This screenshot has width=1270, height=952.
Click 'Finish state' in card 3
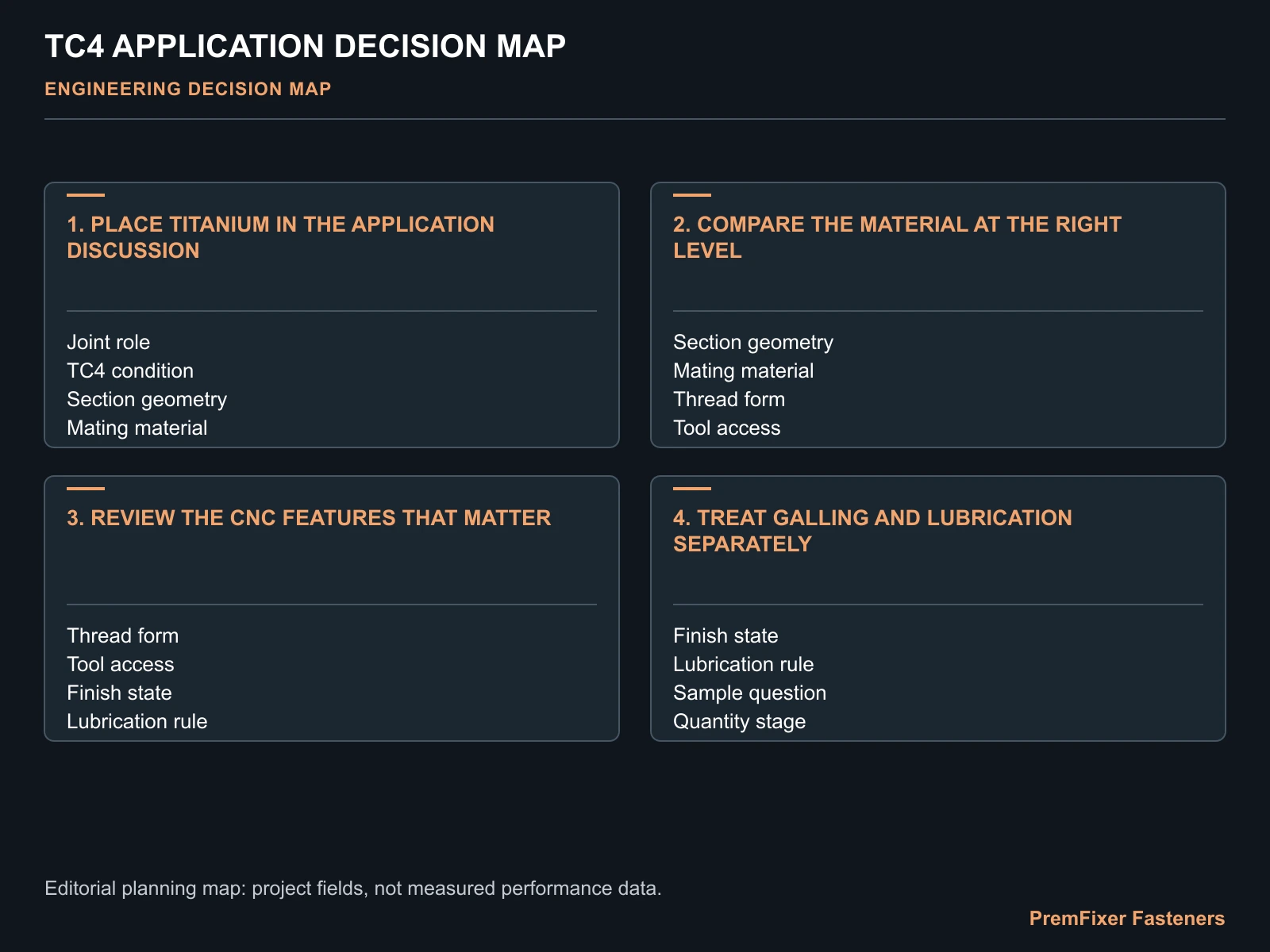click(120, 693)
